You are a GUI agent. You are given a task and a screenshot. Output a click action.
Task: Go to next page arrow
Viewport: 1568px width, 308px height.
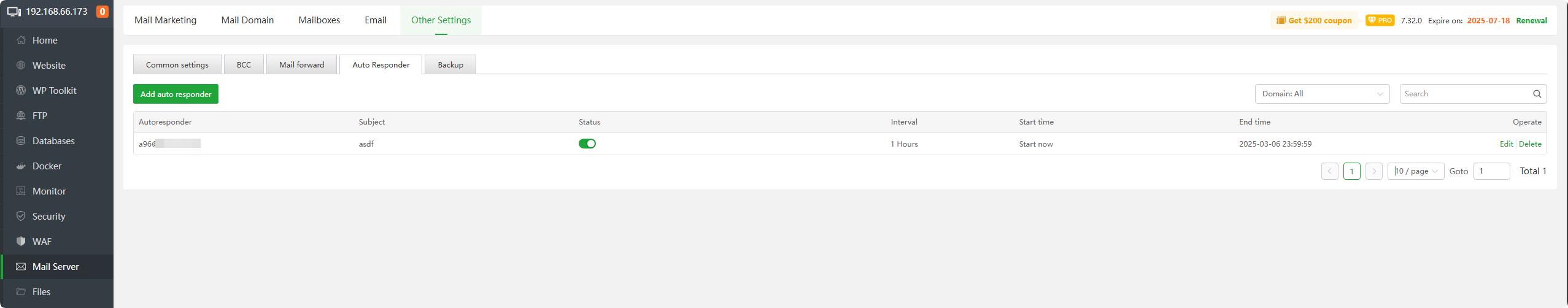click(x=1373, y=171)
